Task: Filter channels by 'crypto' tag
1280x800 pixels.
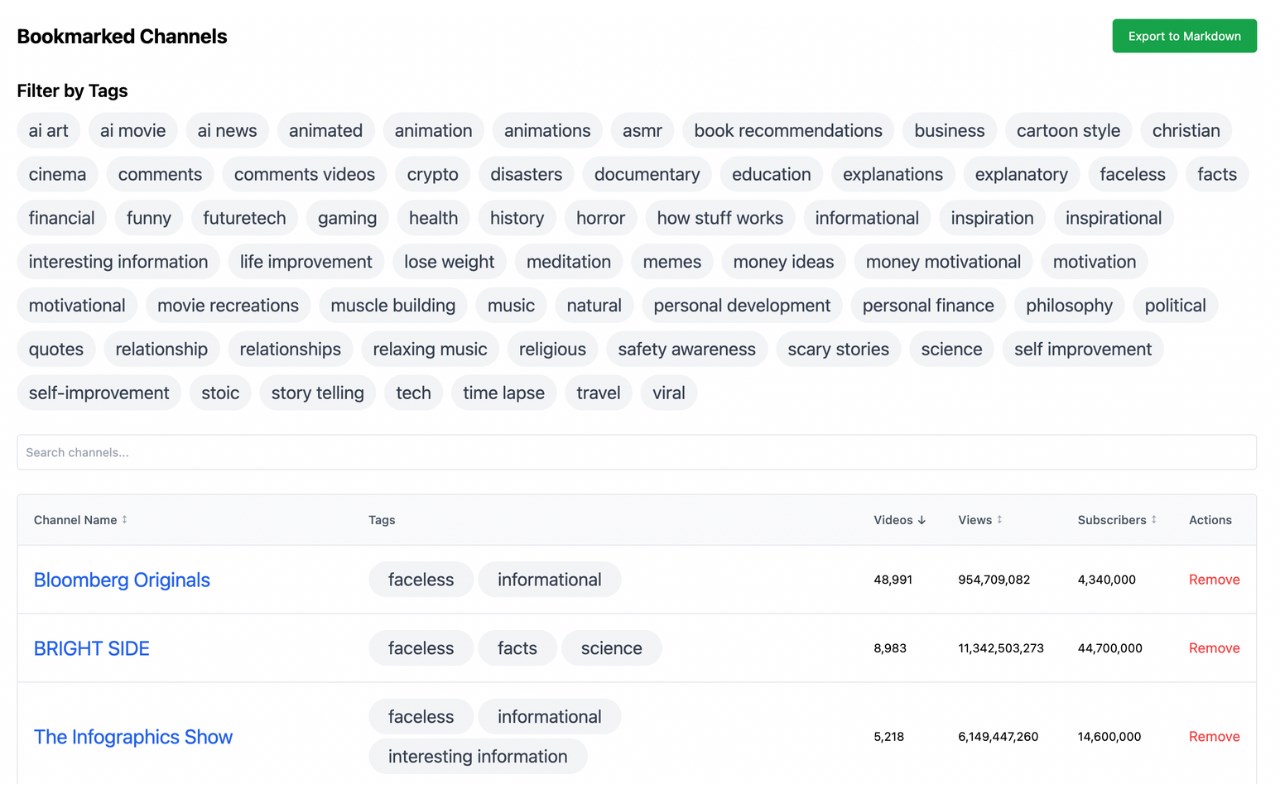Action: [x=433, y=174]
